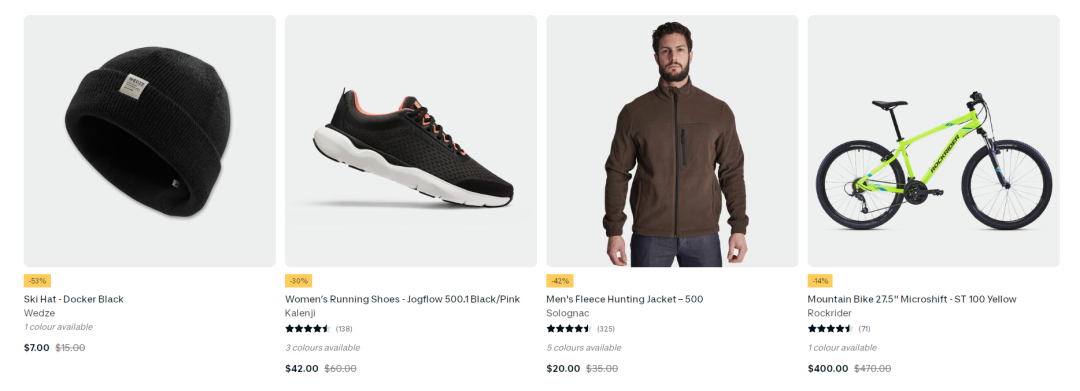Open Men's Fleece Hunting Jacket – 500 title
This screenshot has height=391, width=1080.
(x=625, y=299)
